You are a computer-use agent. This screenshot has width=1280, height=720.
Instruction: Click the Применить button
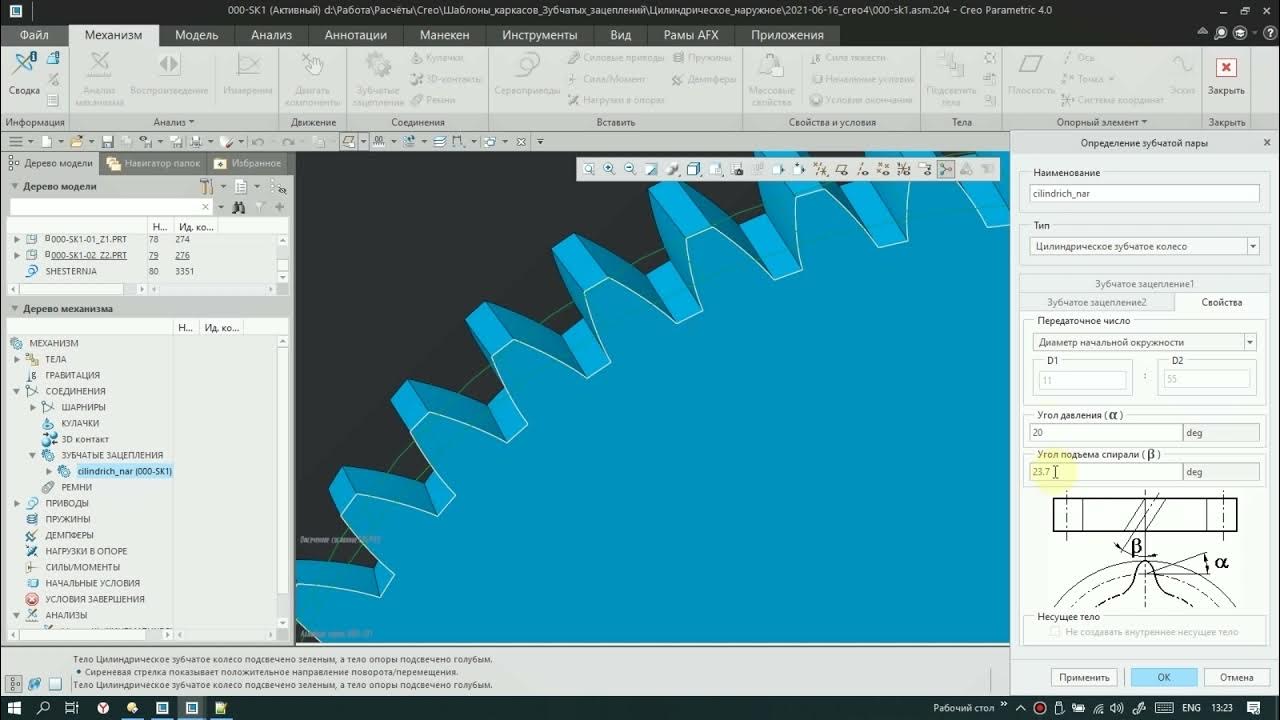1085,677
